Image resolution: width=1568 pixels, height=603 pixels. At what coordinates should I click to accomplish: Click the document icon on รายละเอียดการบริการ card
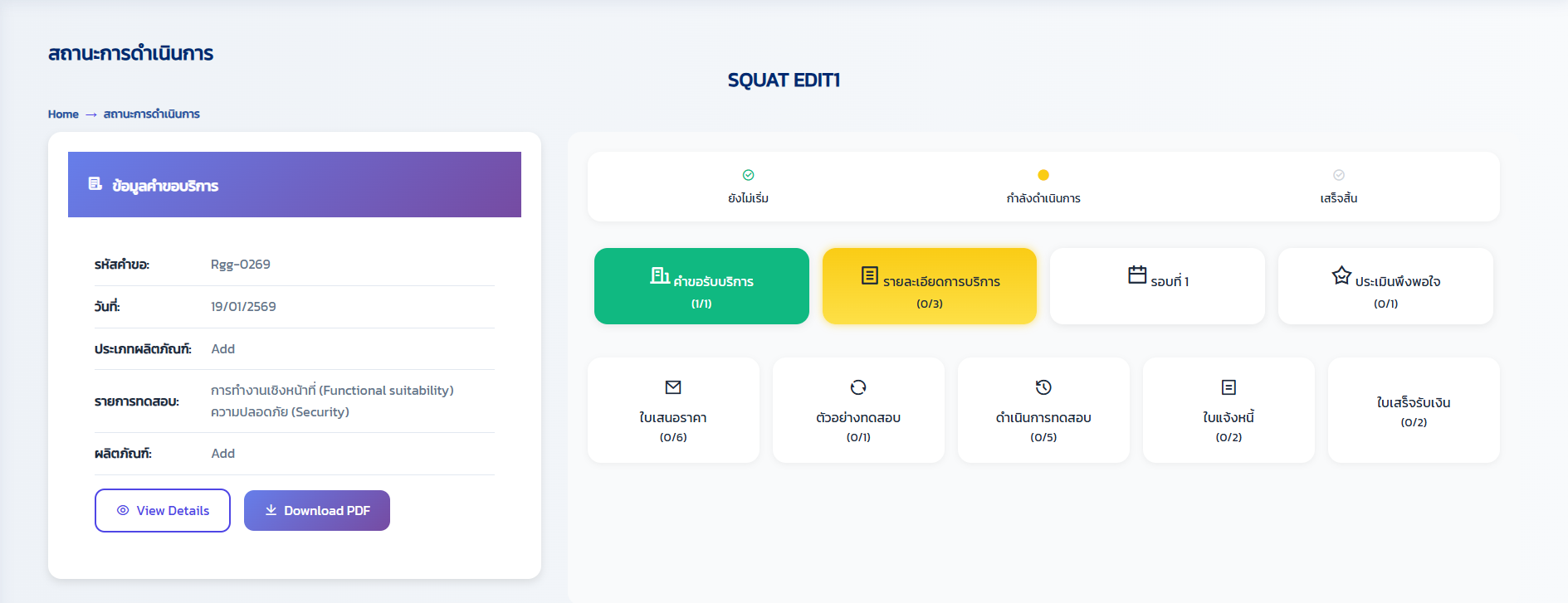tap(869, 275)
